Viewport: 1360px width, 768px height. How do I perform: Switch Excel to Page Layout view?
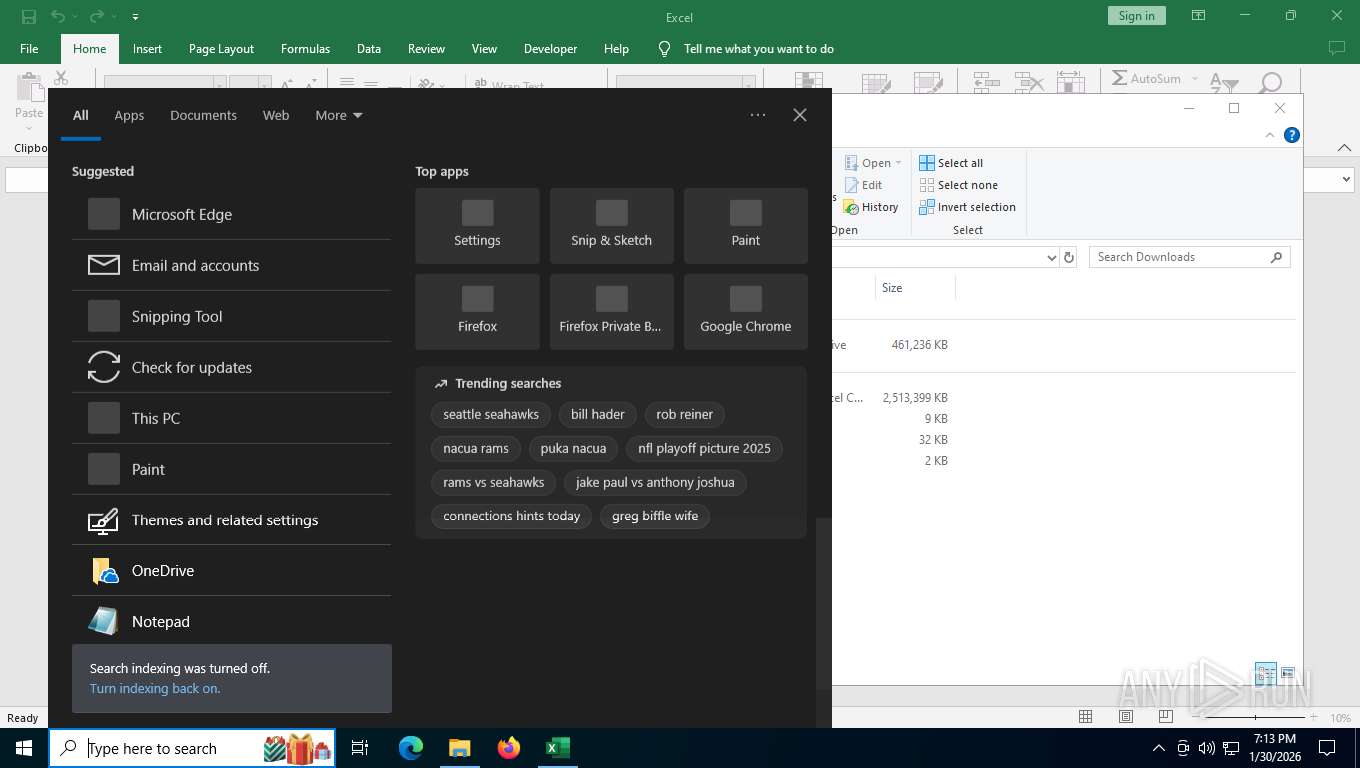point(1126,717)
